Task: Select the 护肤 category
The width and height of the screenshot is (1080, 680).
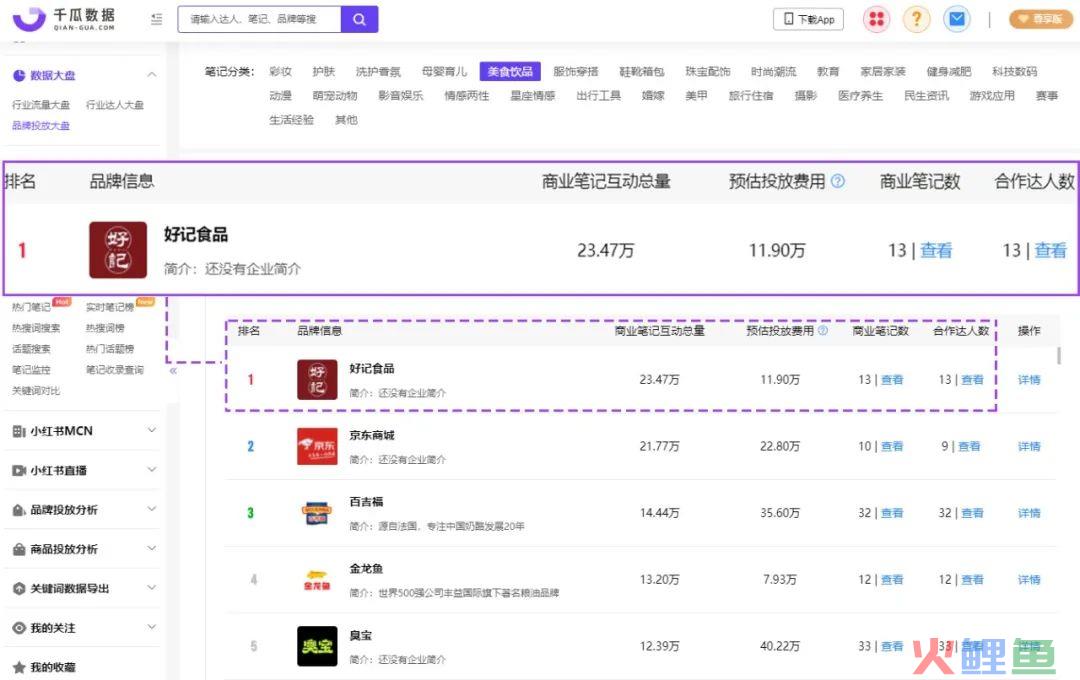Action: (323, 72)
